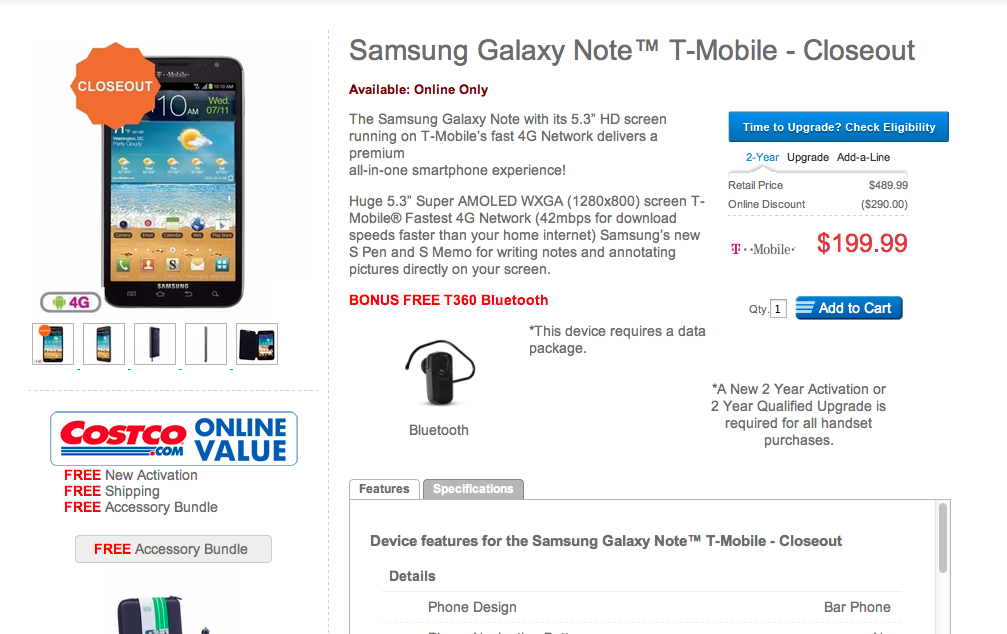
Task: Open the first front-view phone thumbnail
Action: coord(53,344)
